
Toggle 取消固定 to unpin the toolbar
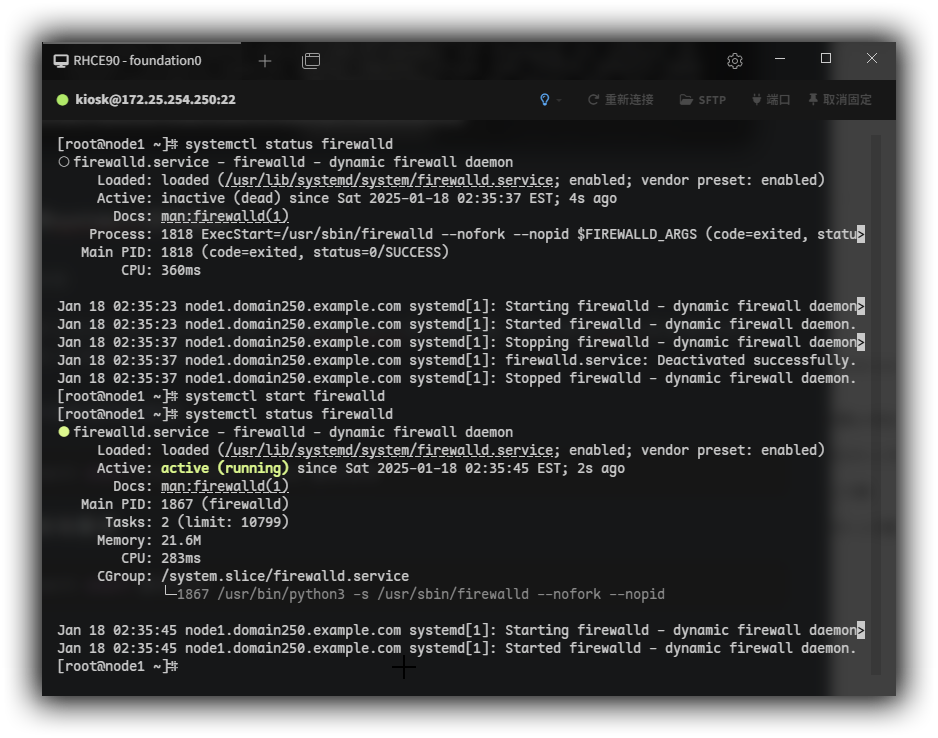[840, 100]
